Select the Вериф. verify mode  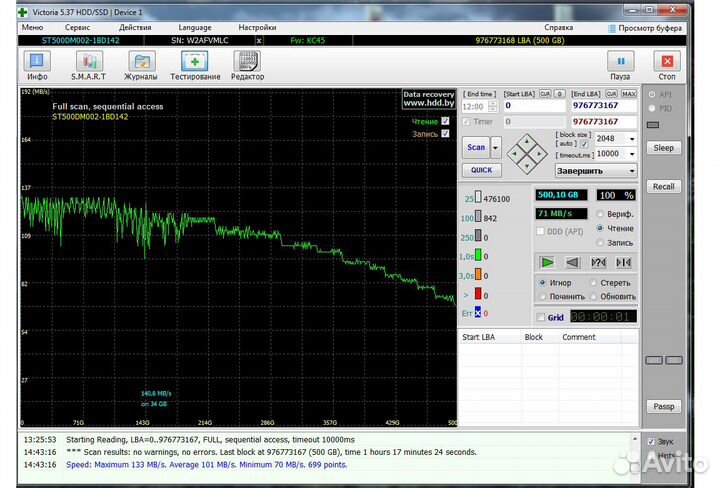pyautogui.click(x=600, y=214)
